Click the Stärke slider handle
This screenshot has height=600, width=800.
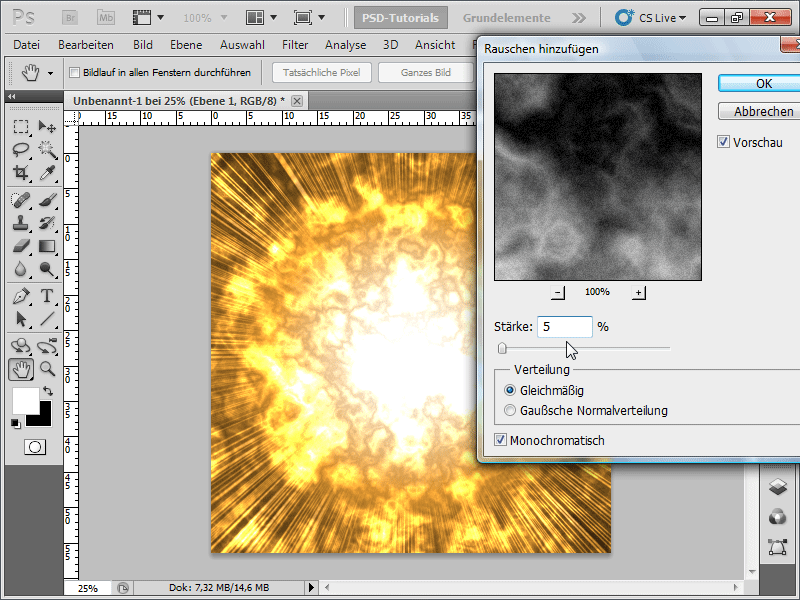point(502,348)
